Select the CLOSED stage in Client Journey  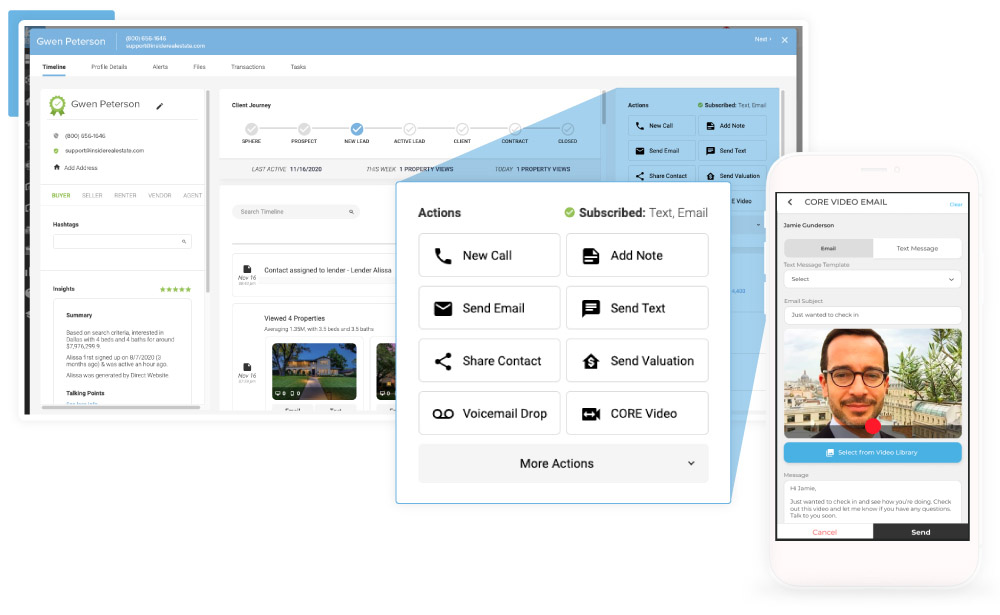click(x=568, y=129)
